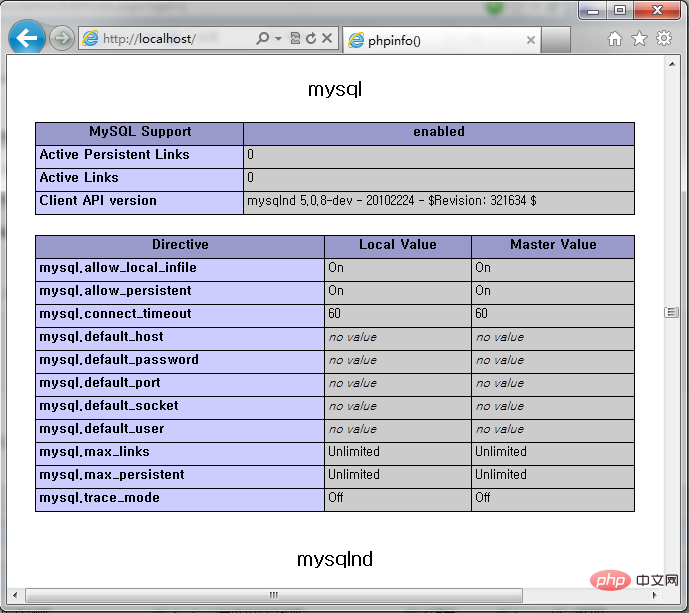Open Favorites star icon
This screenshot has height=613, width=689.
coord(639,39)
